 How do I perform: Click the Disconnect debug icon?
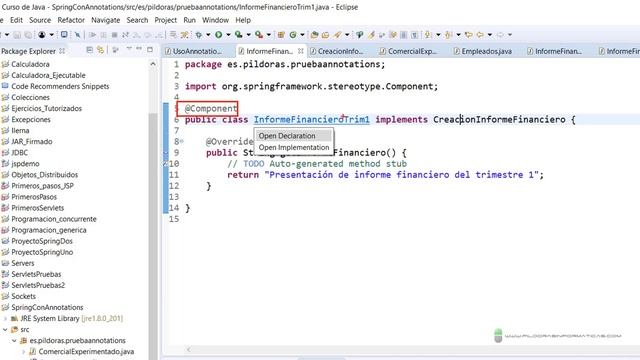point(125,35)
